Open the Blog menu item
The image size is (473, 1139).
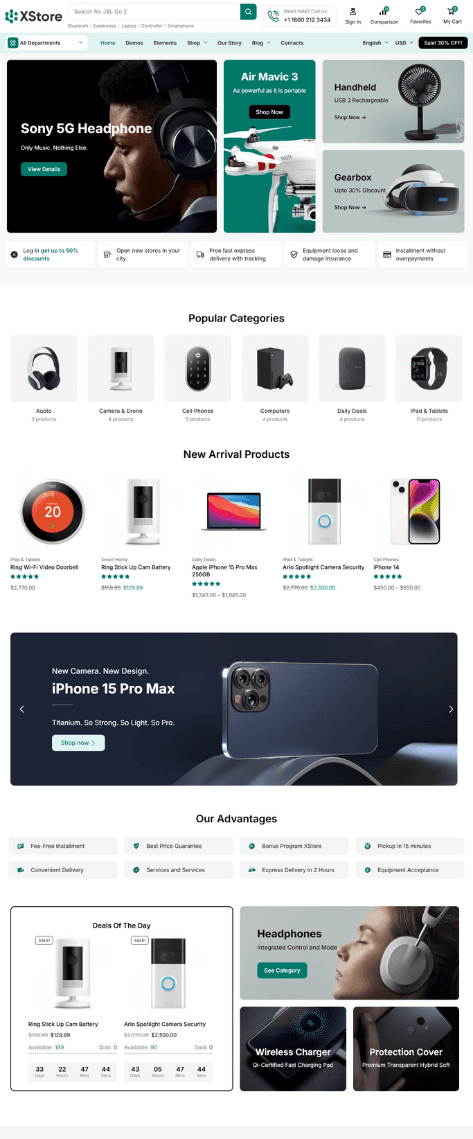[261, 43]
